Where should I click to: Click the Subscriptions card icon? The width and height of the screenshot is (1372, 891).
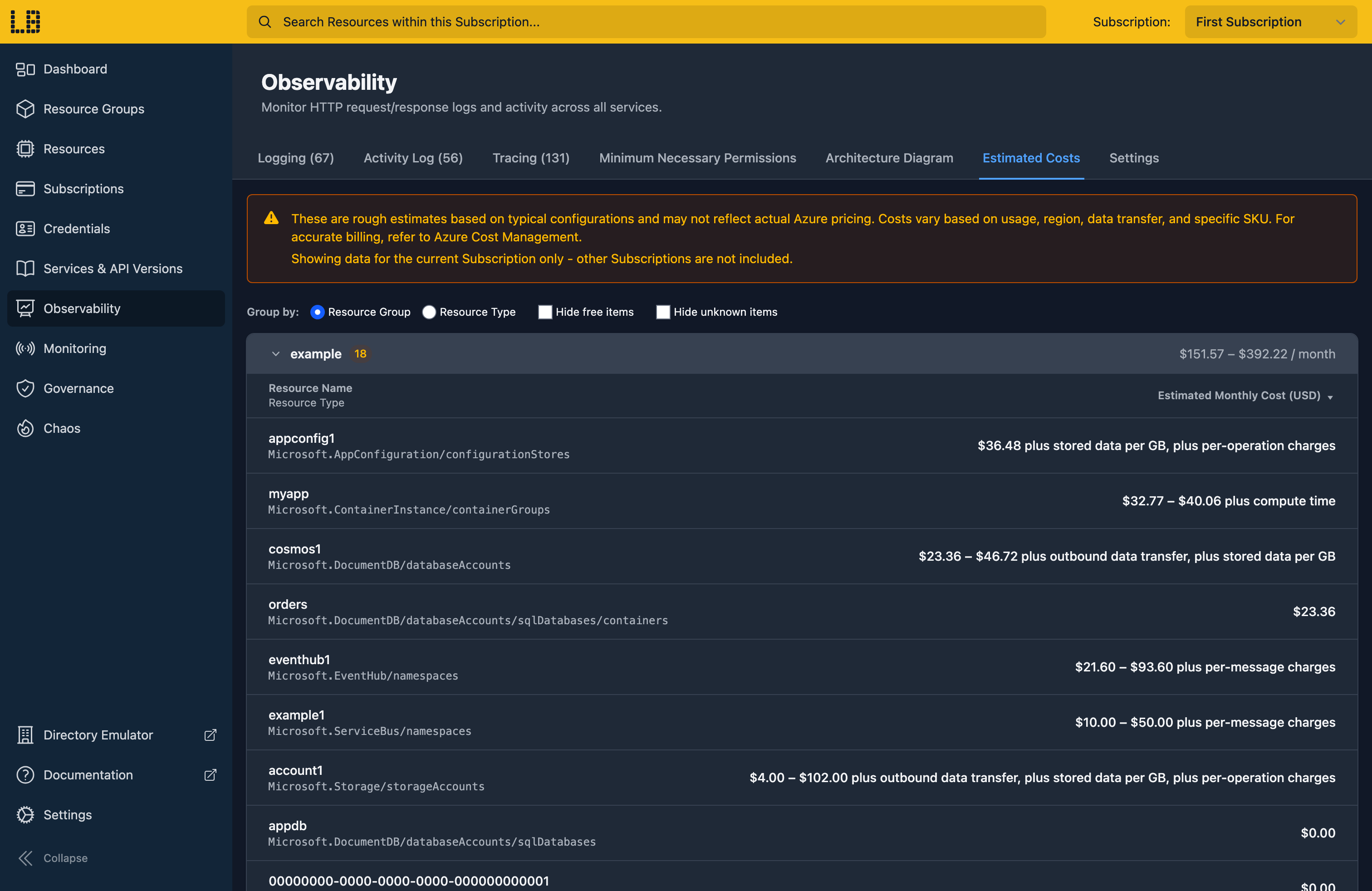coord(25,188)
